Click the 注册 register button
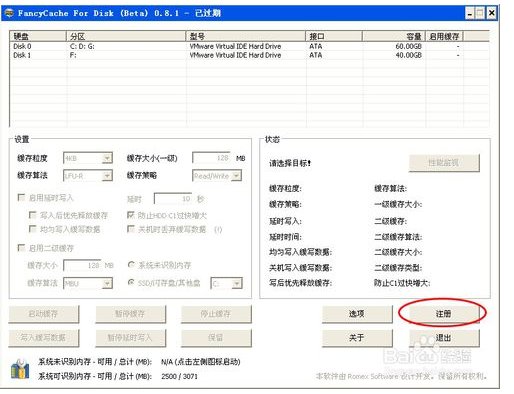The width and height of the screenshot is (514, 394). [x=443, y=314]
